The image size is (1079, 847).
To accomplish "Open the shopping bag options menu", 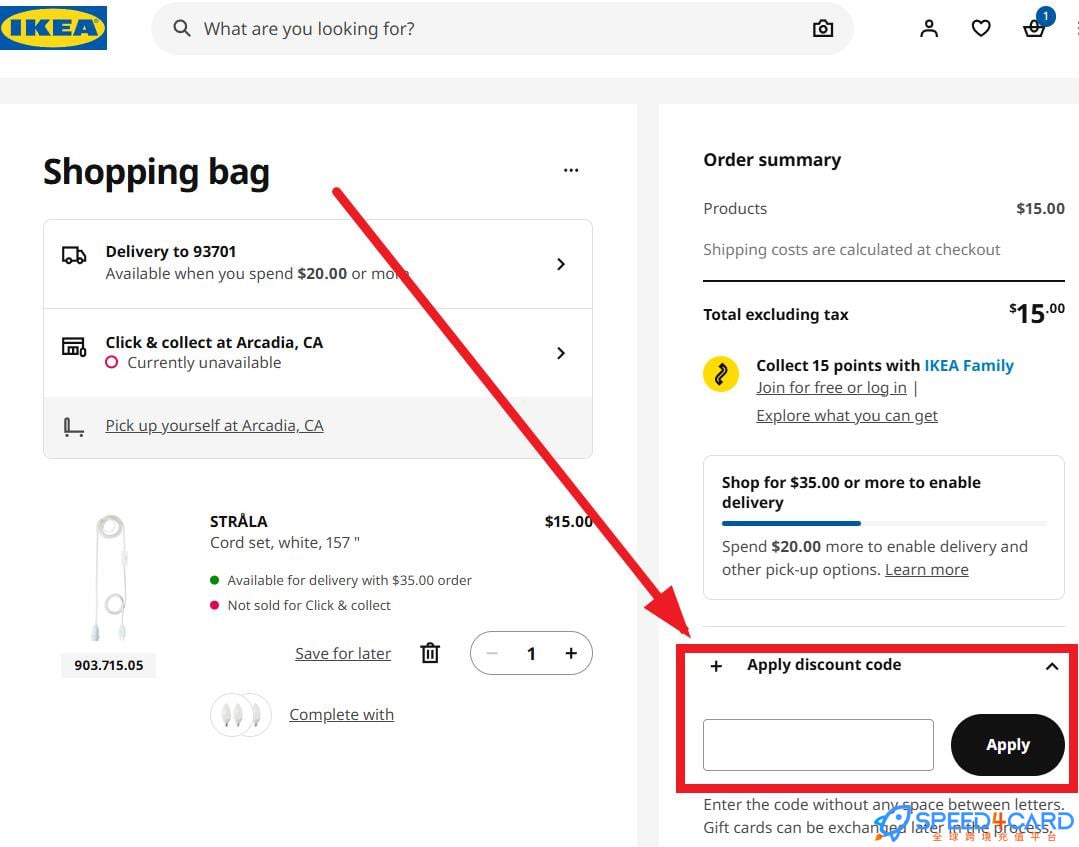I will click(571, 170).
